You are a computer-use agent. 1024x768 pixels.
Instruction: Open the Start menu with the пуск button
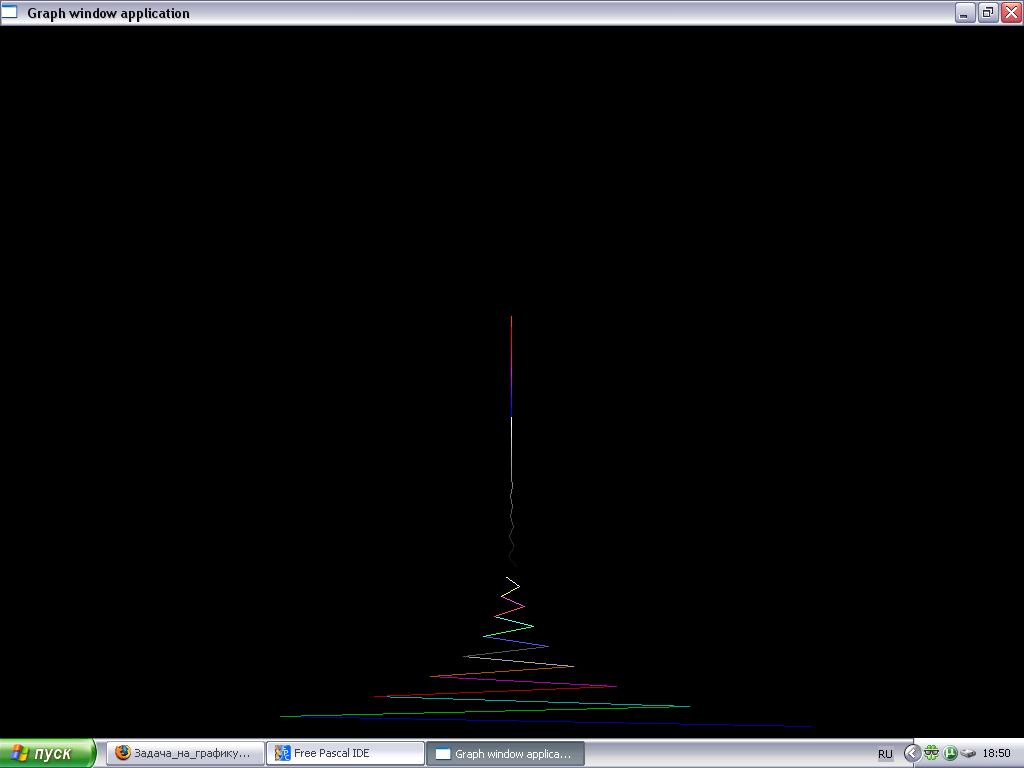pos(47,753)
